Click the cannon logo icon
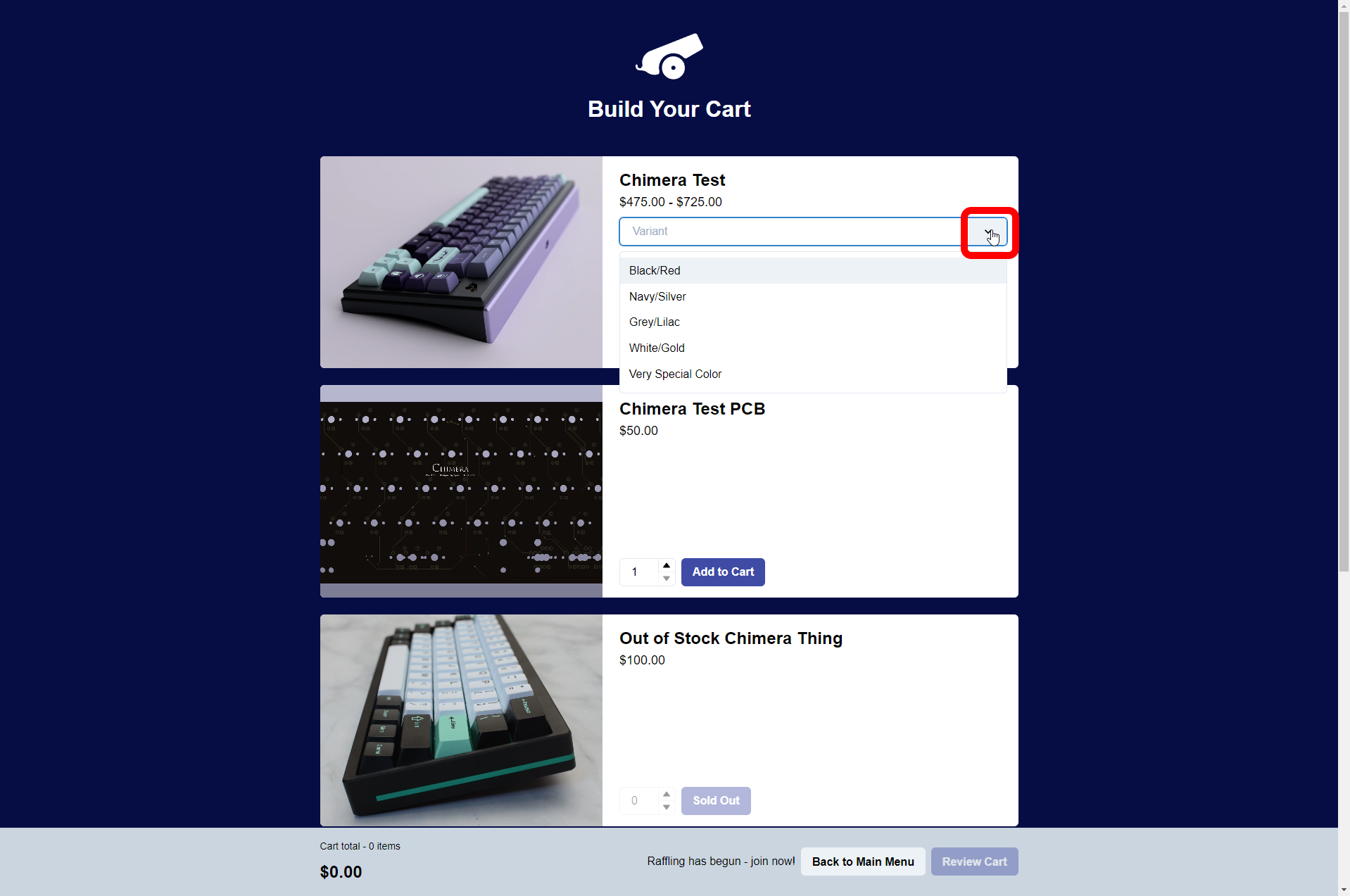The height and width of the screenshot is (896, 1350). click(x=669, y=56)
